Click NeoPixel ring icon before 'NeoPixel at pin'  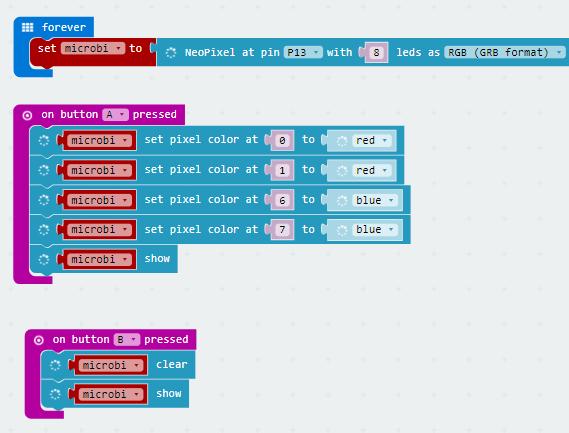click(171, 53)
